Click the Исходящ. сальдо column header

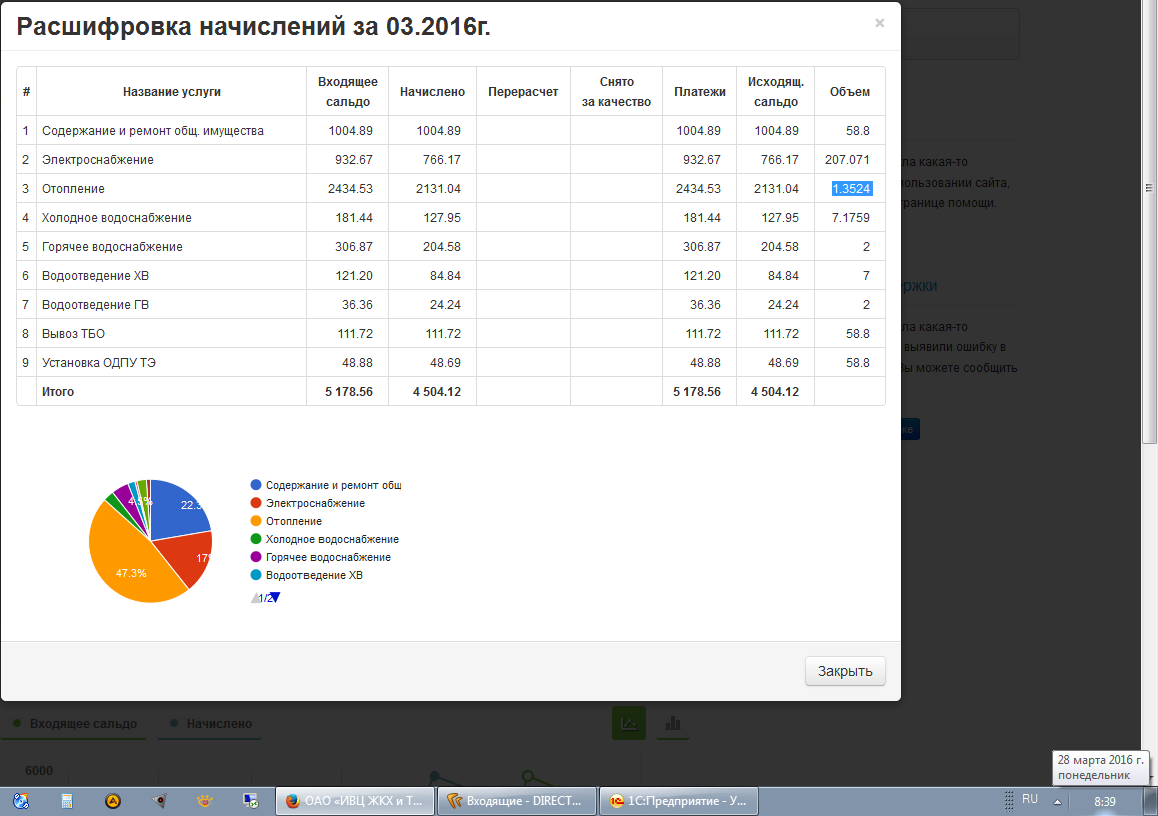point(775,92)
